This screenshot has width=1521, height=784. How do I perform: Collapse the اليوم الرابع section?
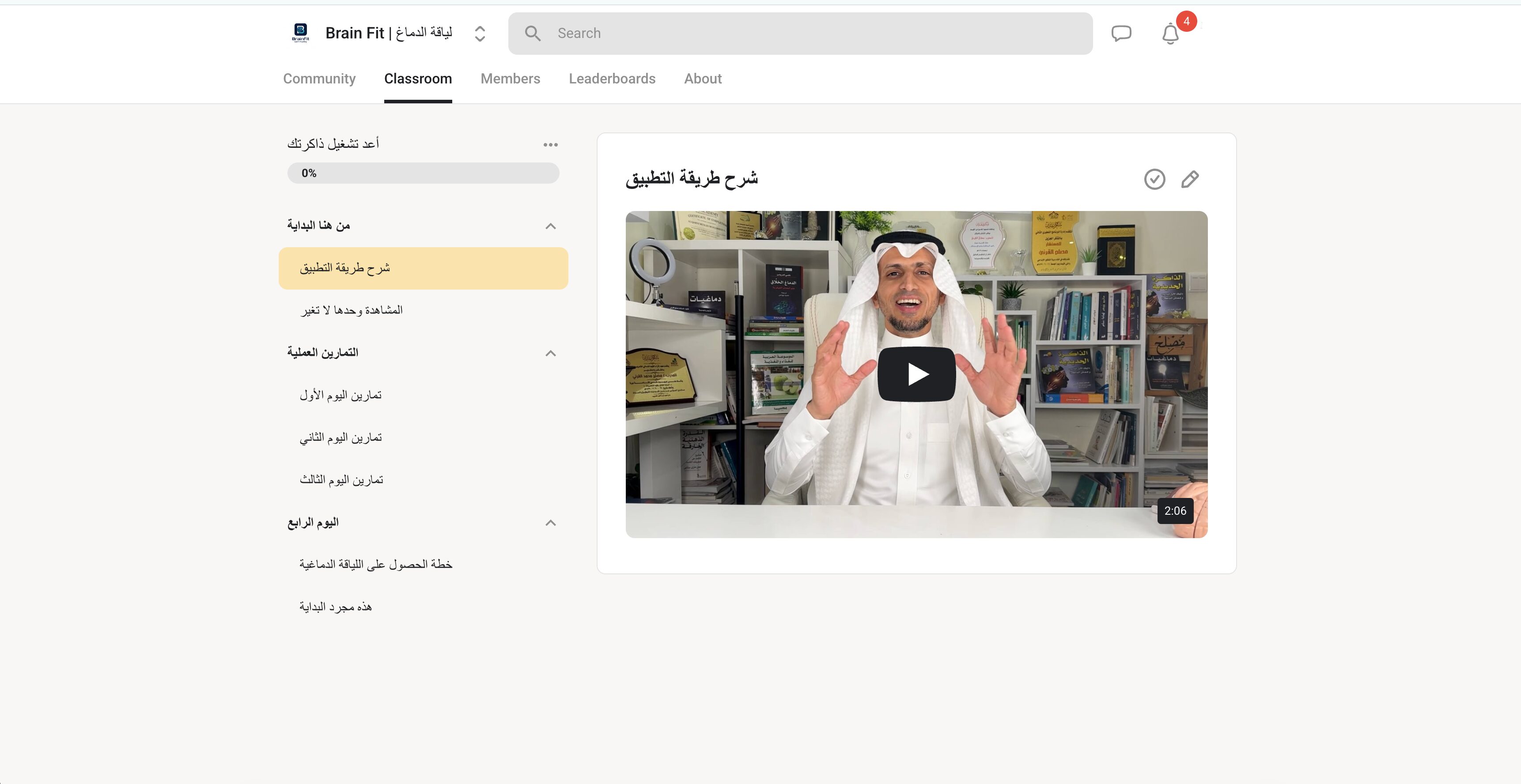point(550,523)
